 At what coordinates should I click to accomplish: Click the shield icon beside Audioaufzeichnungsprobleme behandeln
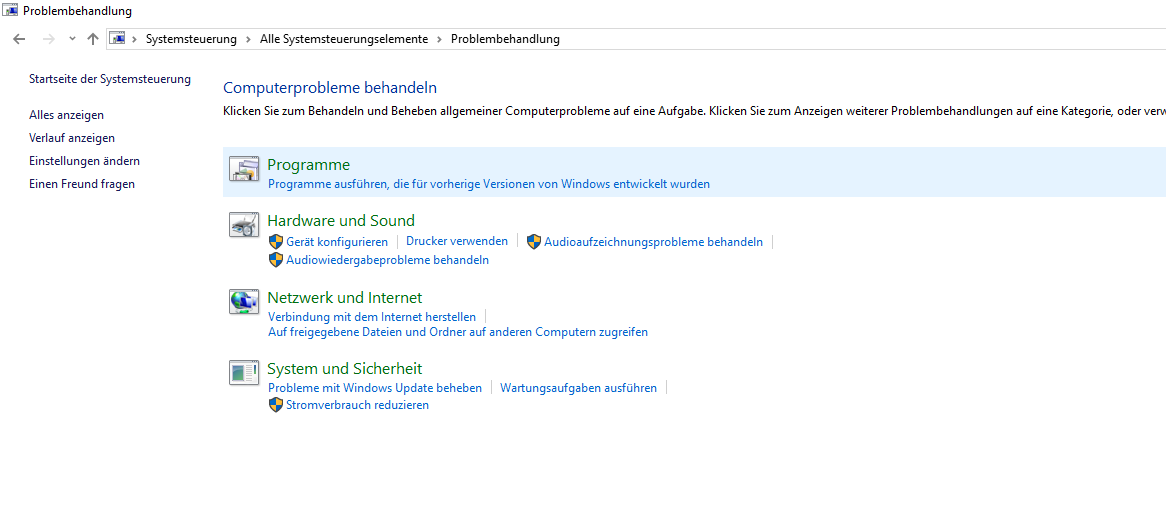pos(534,242)
